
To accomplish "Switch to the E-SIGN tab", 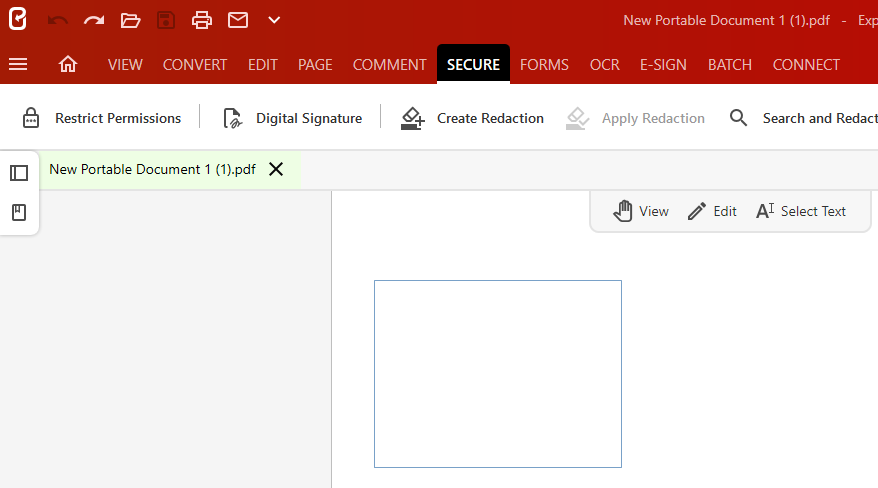I will click(663, 65).
